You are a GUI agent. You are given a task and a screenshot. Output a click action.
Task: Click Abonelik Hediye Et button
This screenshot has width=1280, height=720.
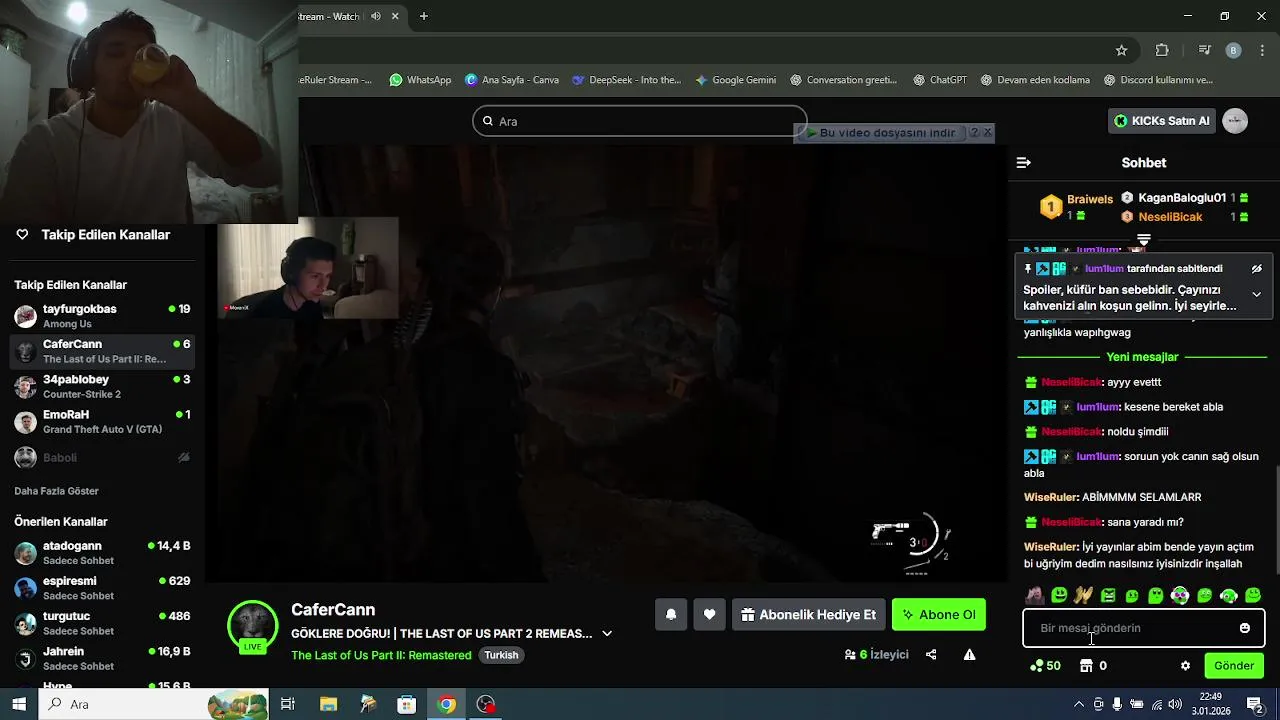[809, 615]
